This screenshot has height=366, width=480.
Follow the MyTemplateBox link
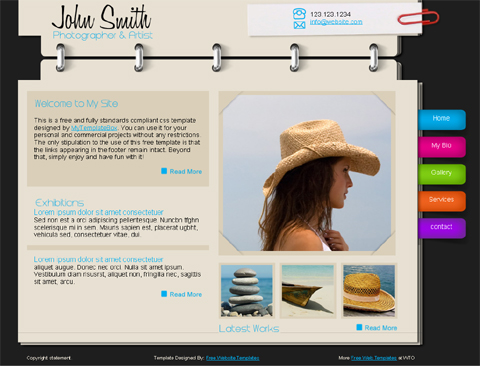click(94, 128)
